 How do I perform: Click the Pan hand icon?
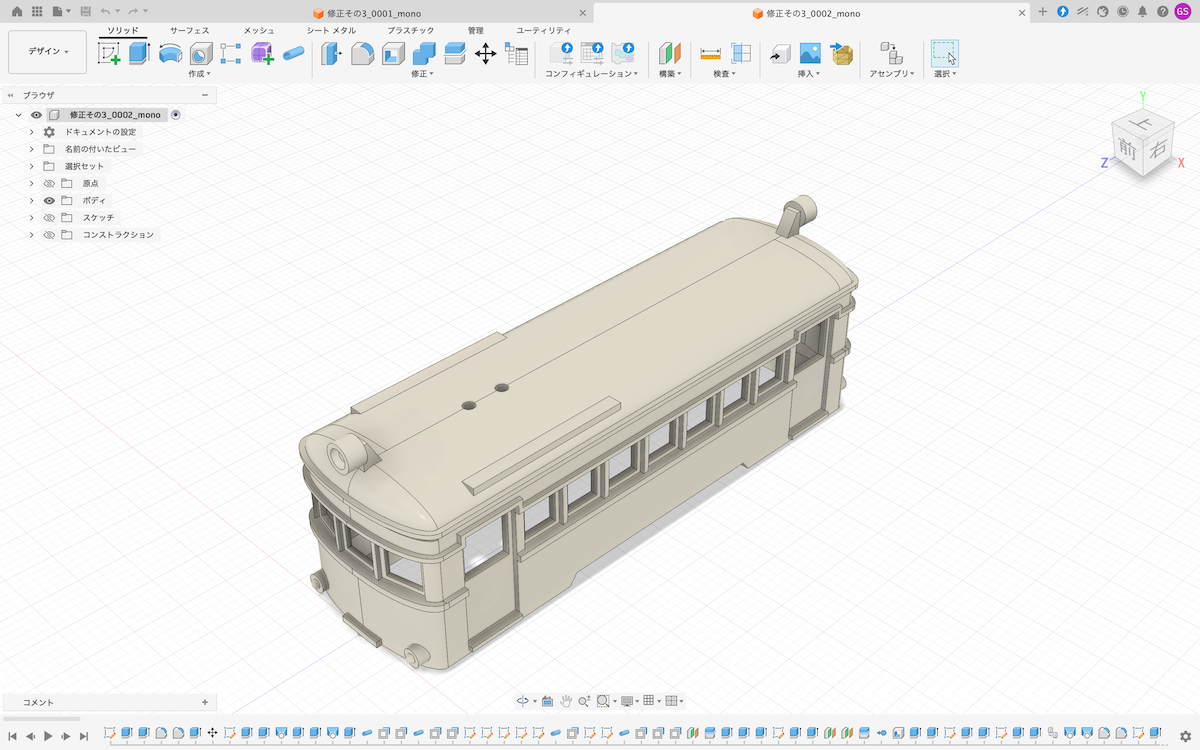click(x=566, y=701)
